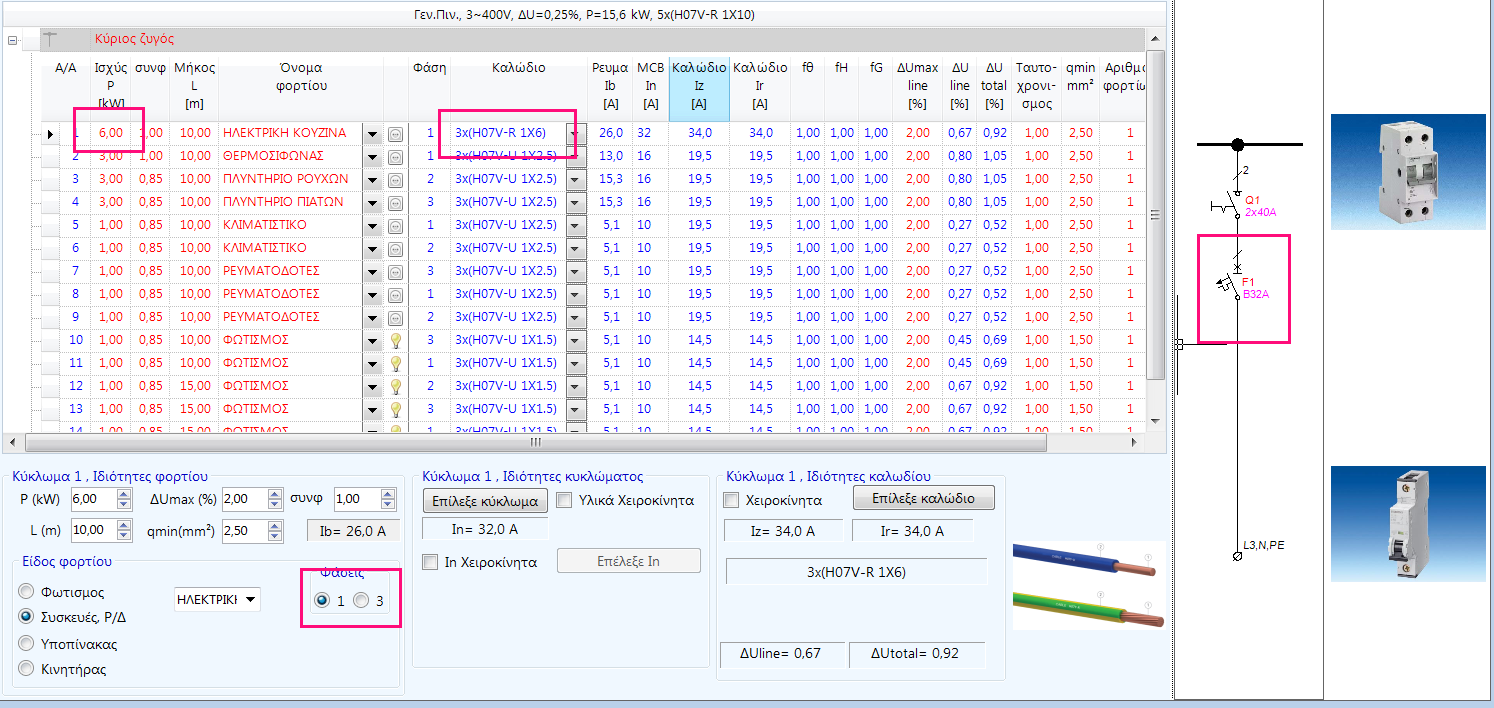The height and width of the screenshot is (708, 1494).
Task: Click the L3,N,PE terminal symbol in diagram
Action: click(1237, 555)
